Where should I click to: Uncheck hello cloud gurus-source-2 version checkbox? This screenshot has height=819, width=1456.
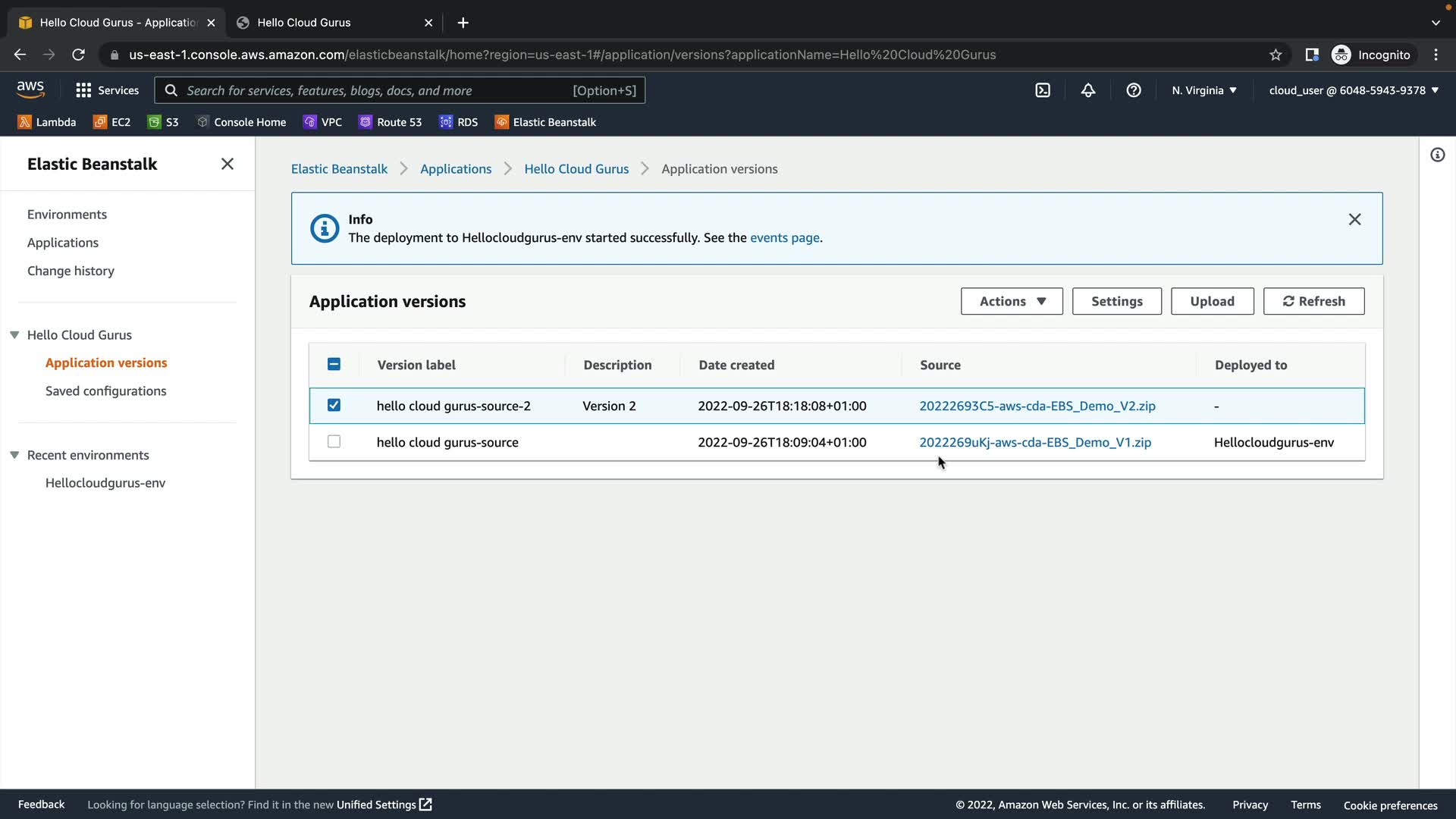coord(334,405)
